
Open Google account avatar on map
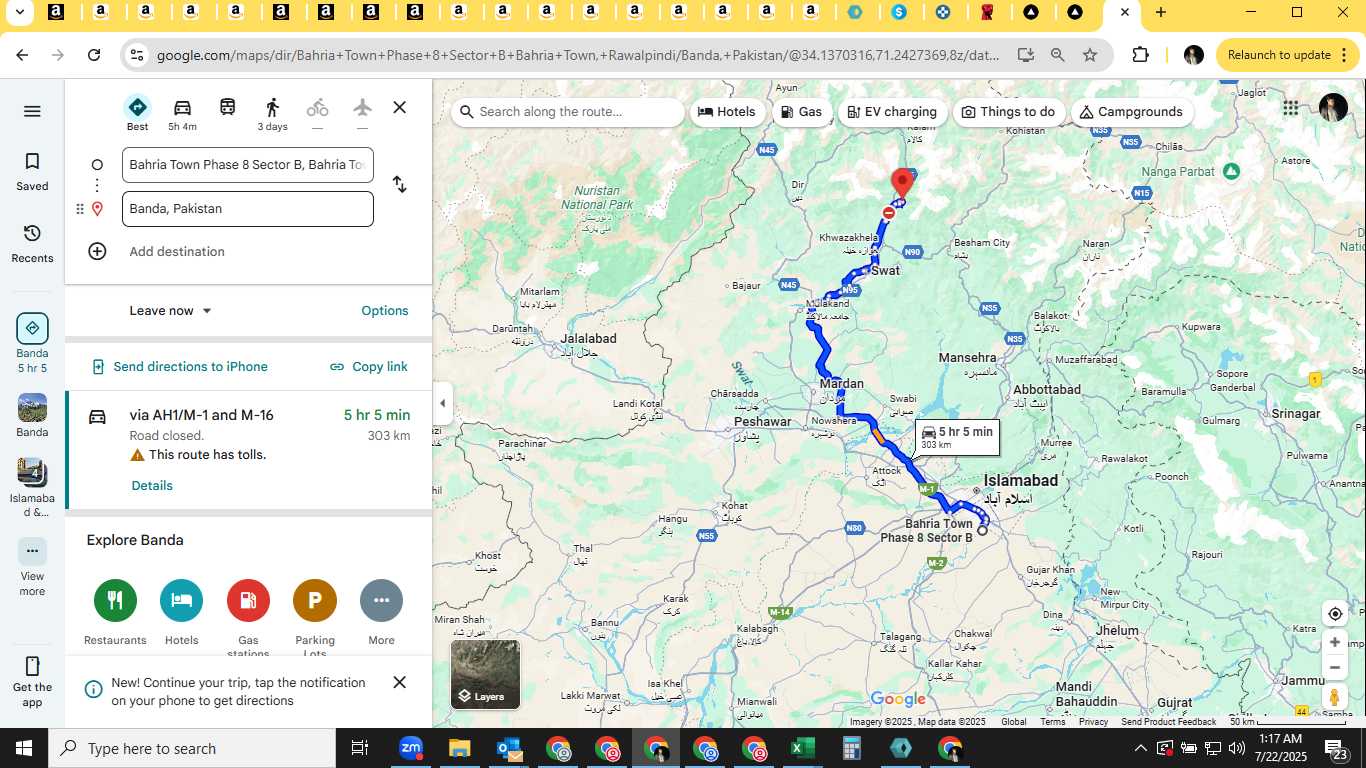tap(1333, 108)
